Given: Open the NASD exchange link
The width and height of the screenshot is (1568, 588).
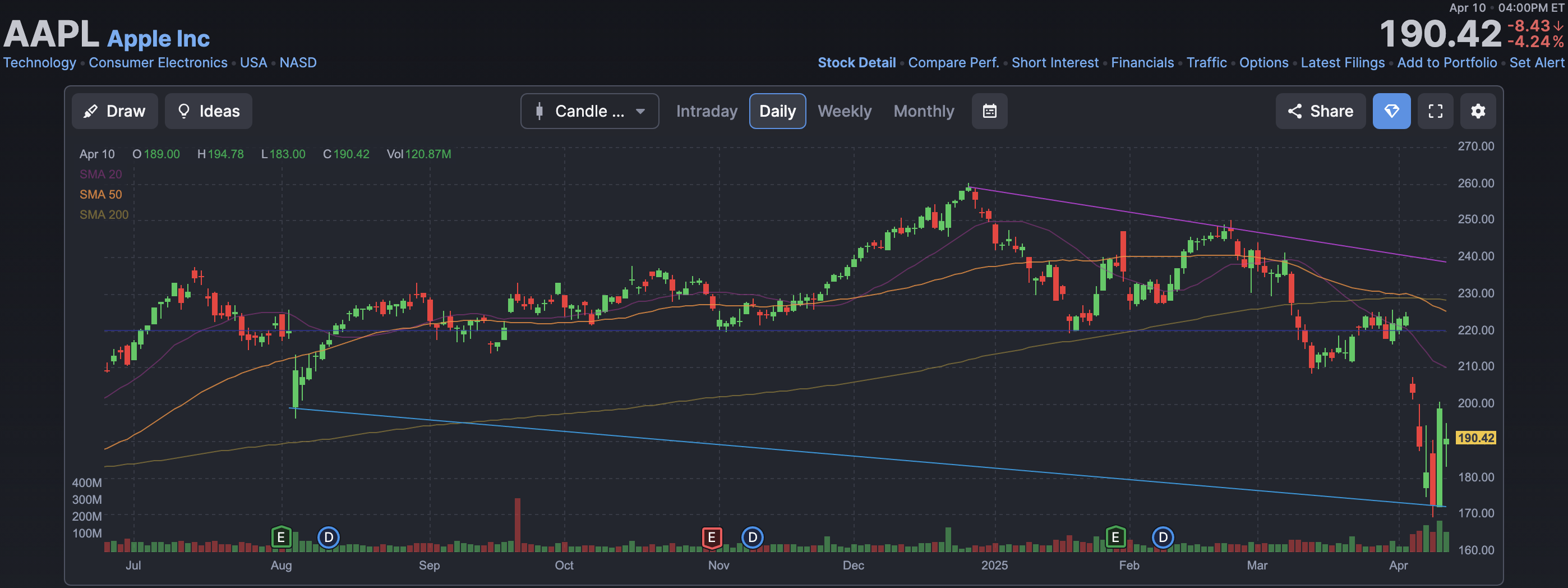Looking at the screenshot, I should 298,63.
